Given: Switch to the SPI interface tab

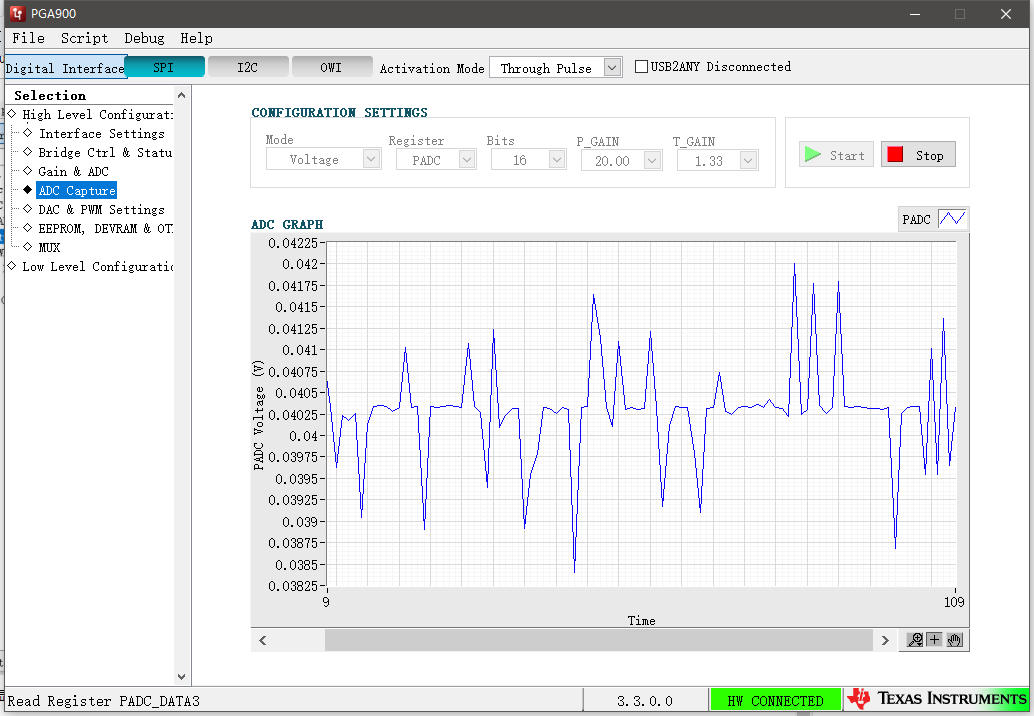Looking at the screenshot, I should (164, 67).
